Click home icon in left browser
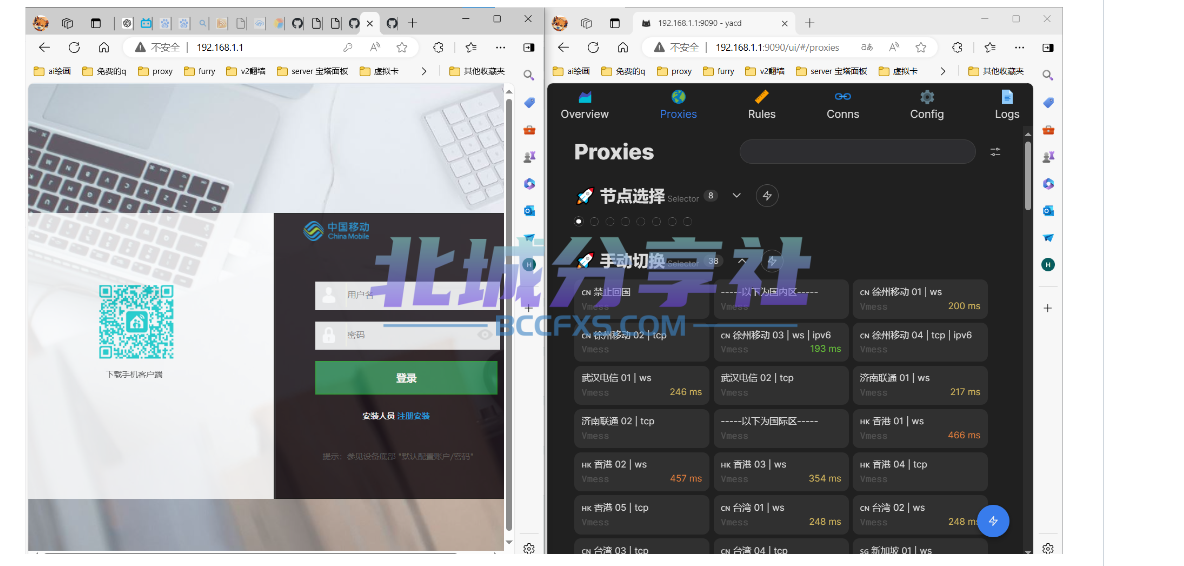The image size is (1184, 566). click(104, 48)
